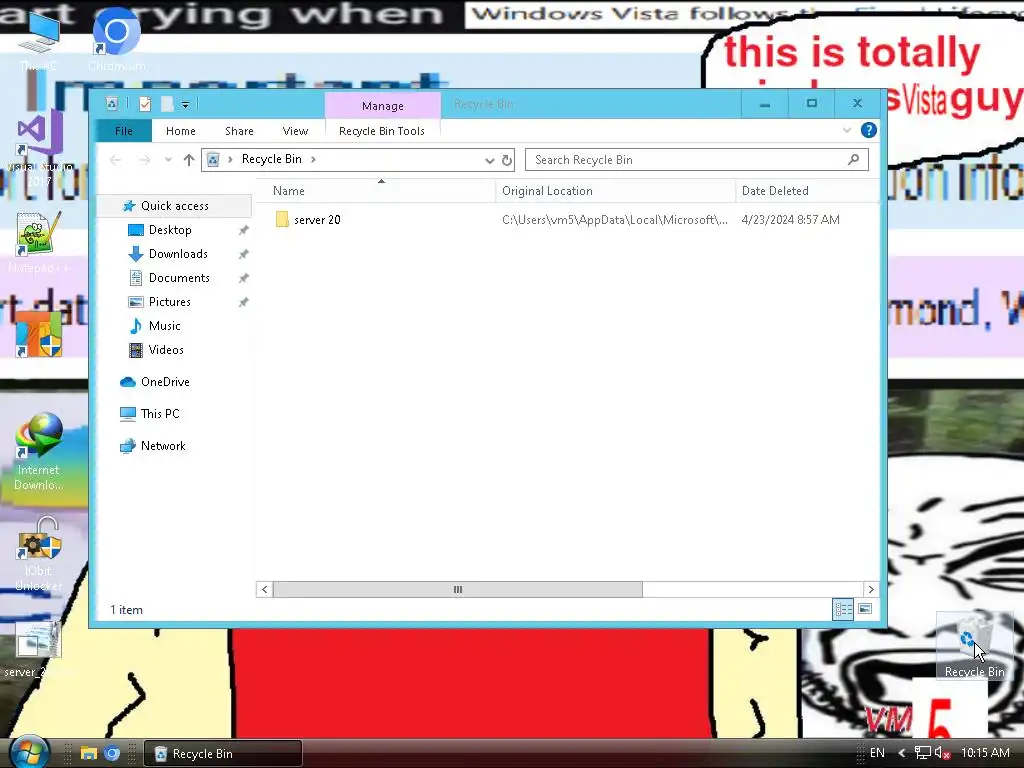
Task: Switch to Large icons view layout
Action: tap(865, 609)
